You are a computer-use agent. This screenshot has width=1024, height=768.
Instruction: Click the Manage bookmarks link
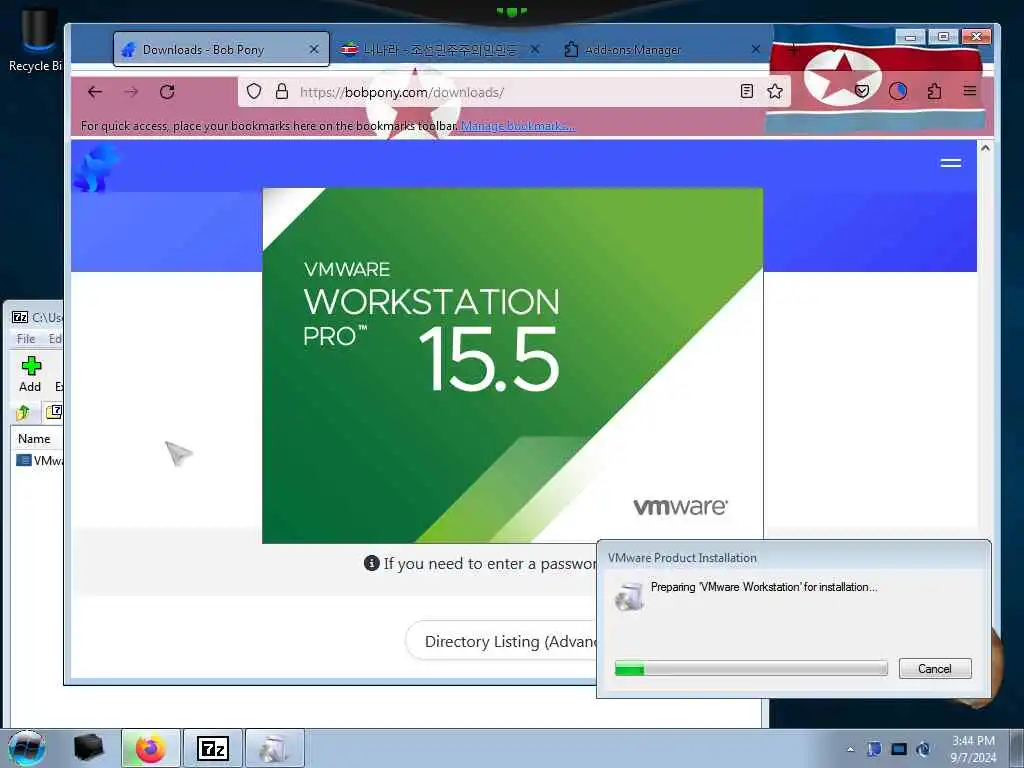(x=518, y=126)
